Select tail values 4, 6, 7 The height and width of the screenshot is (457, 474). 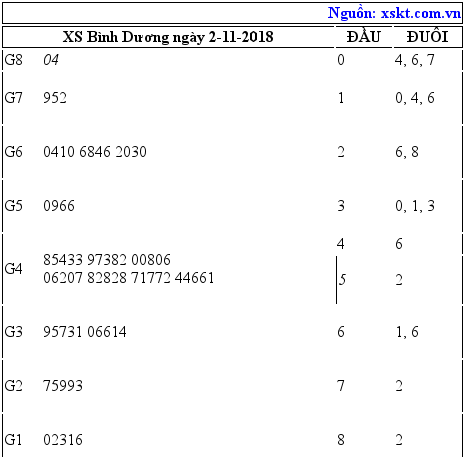(415, 60)
